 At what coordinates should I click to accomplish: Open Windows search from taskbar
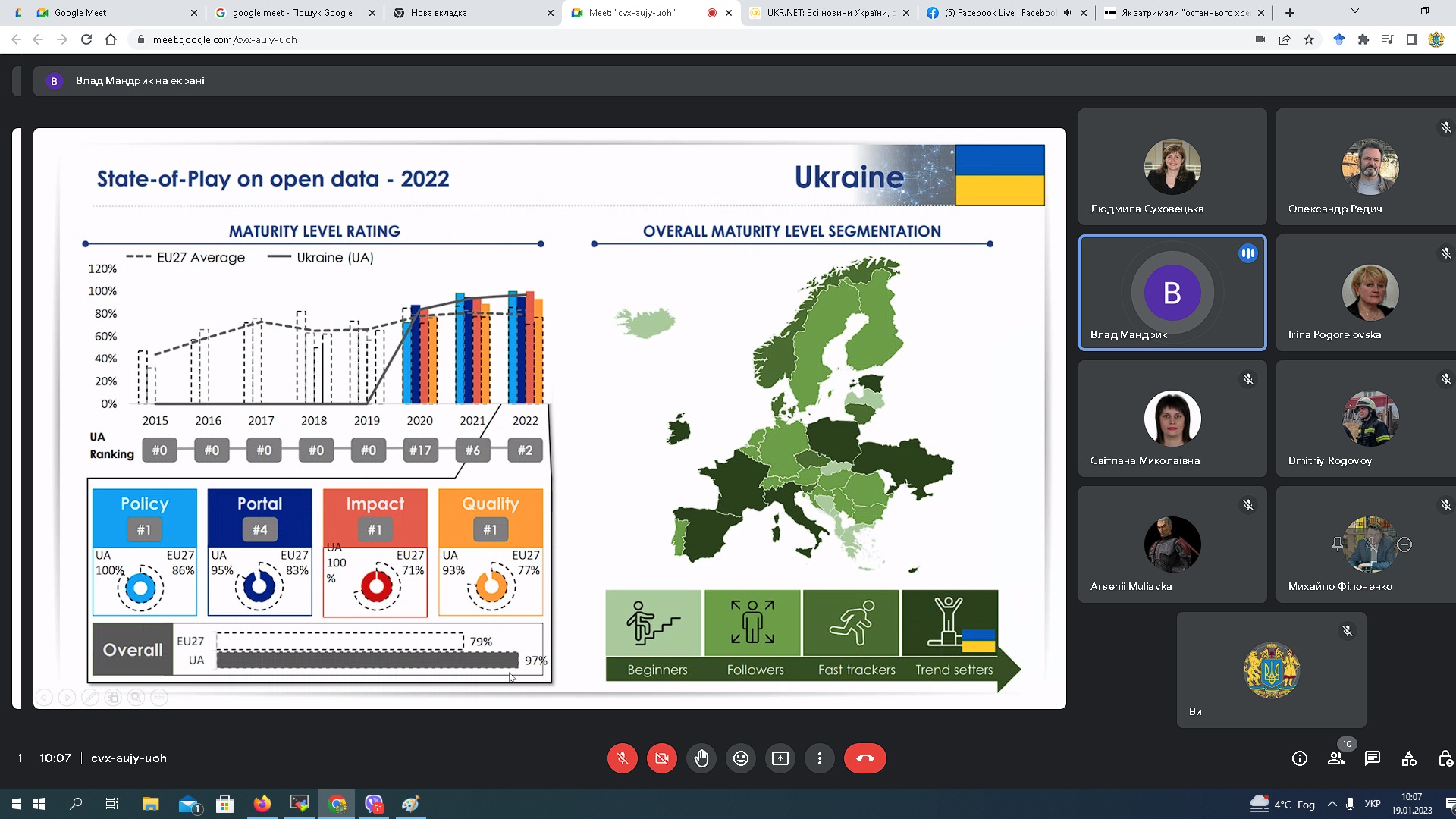(75, 804)
